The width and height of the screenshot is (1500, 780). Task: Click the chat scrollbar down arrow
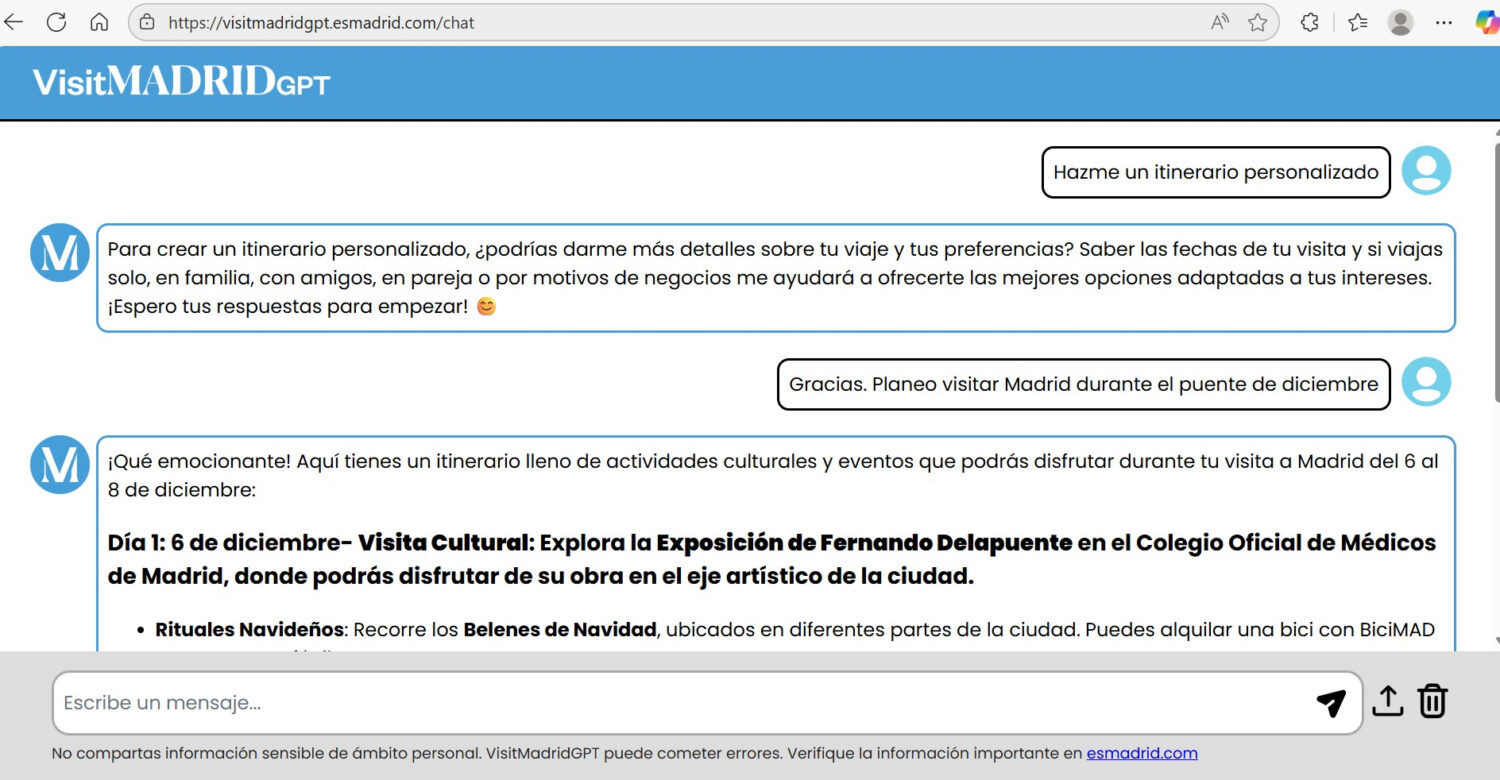coord(1495,641)
